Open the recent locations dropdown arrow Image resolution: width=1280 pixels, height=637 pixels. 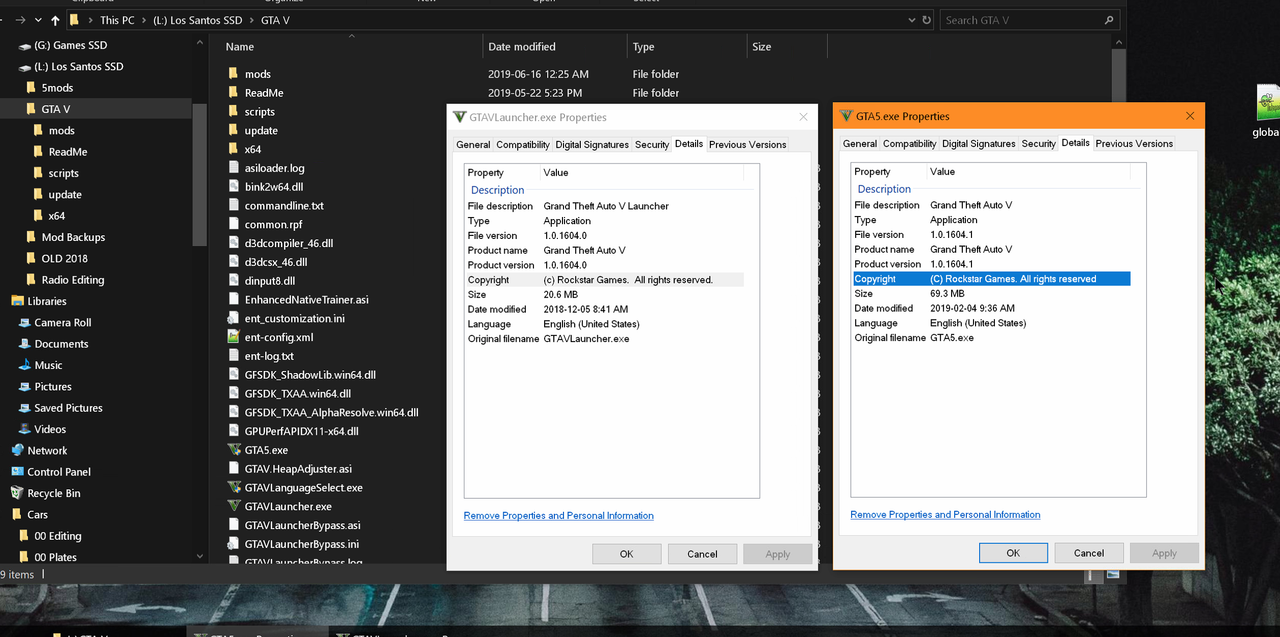coord(38,20)
